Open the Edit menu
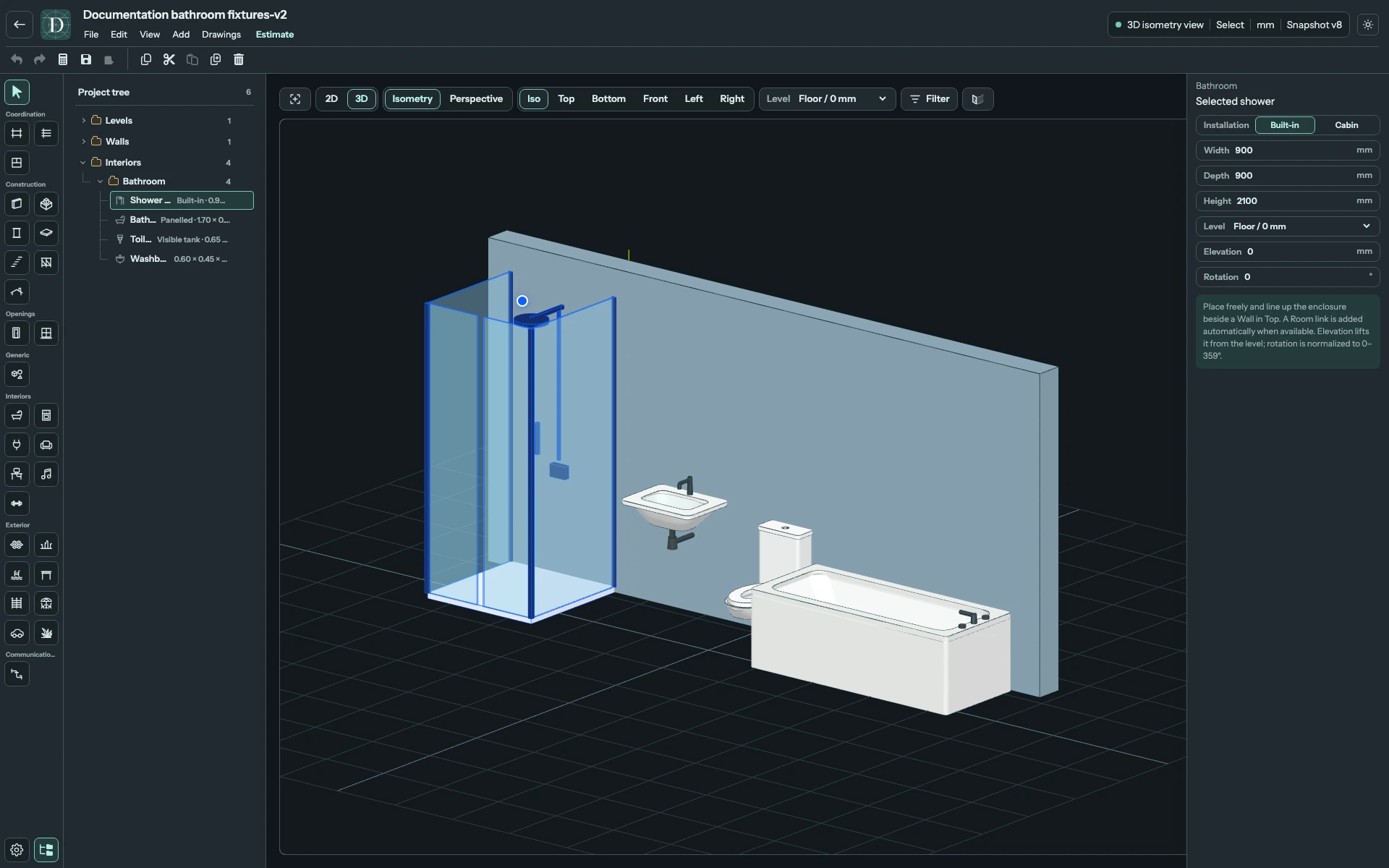 point(119,35)
